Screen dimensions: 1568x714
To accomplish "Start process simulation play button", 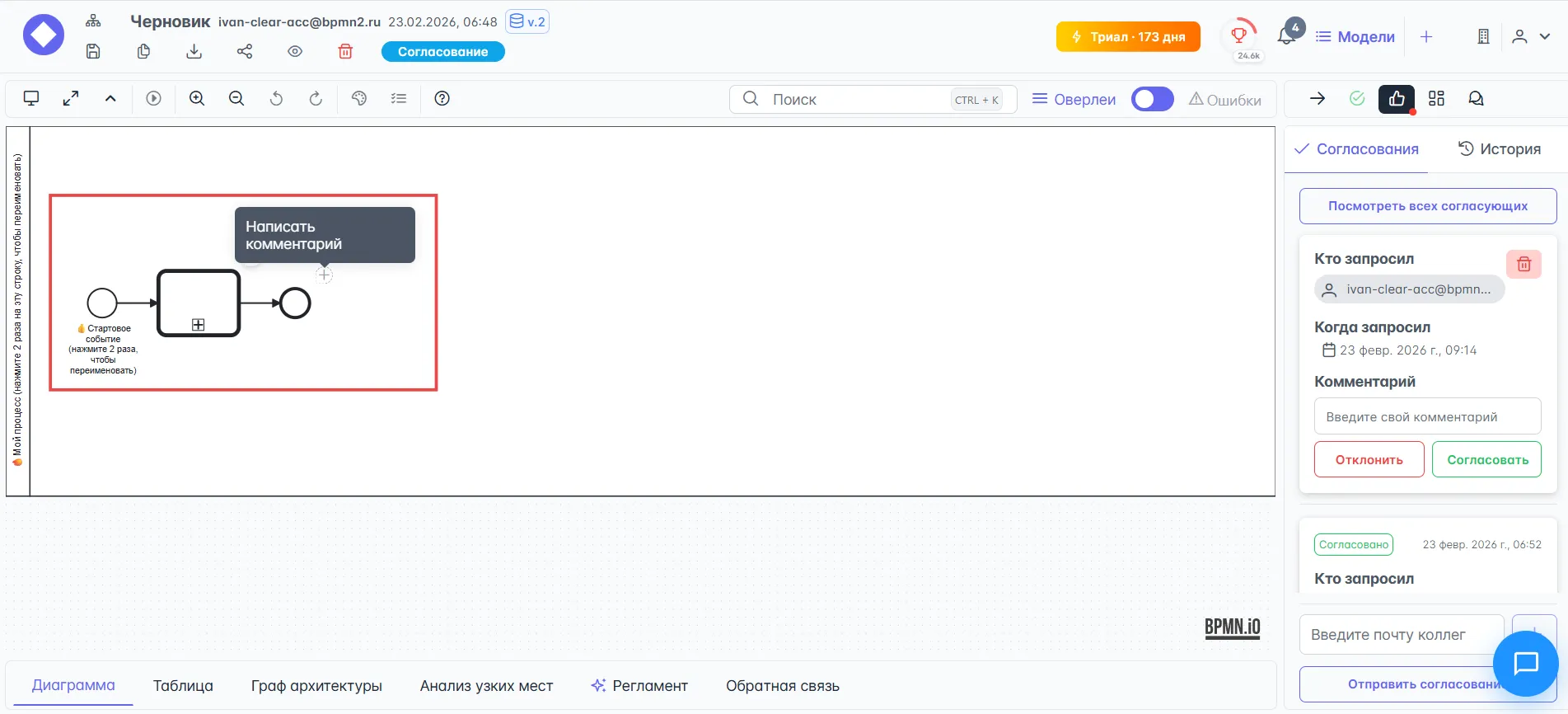I will tap(154, 99).
